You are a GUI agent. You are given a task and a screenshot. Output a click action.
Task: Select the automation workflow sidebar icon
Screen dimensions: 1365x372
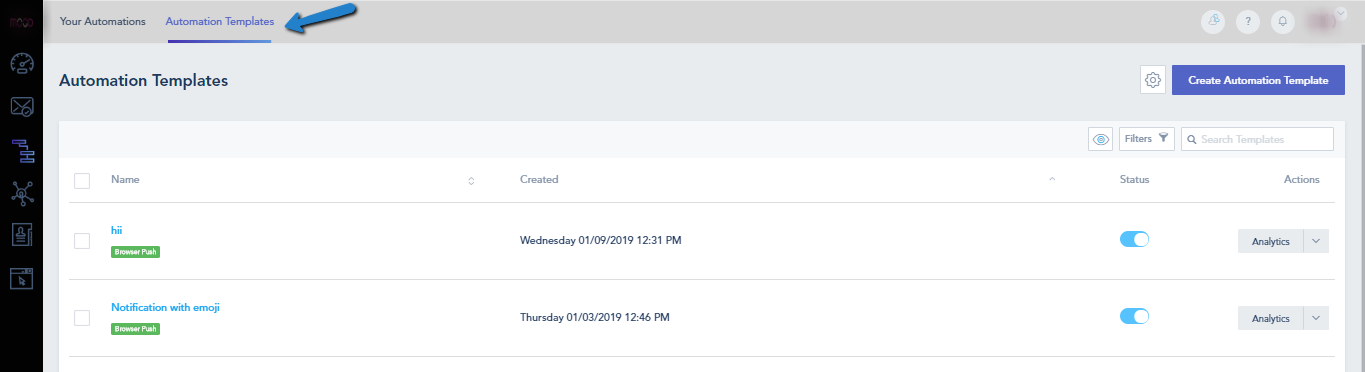pos(21,150)
